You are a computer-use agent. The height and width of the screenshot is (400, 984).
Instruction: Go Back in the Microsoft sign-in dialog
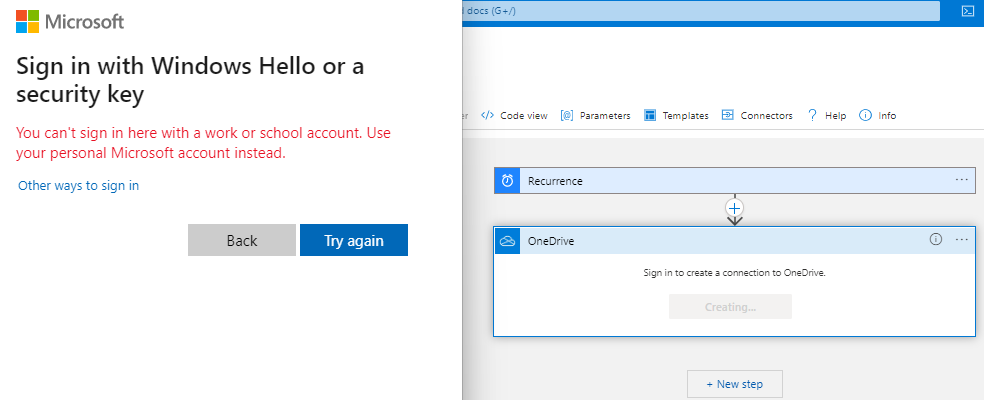[x=242, y=240]
